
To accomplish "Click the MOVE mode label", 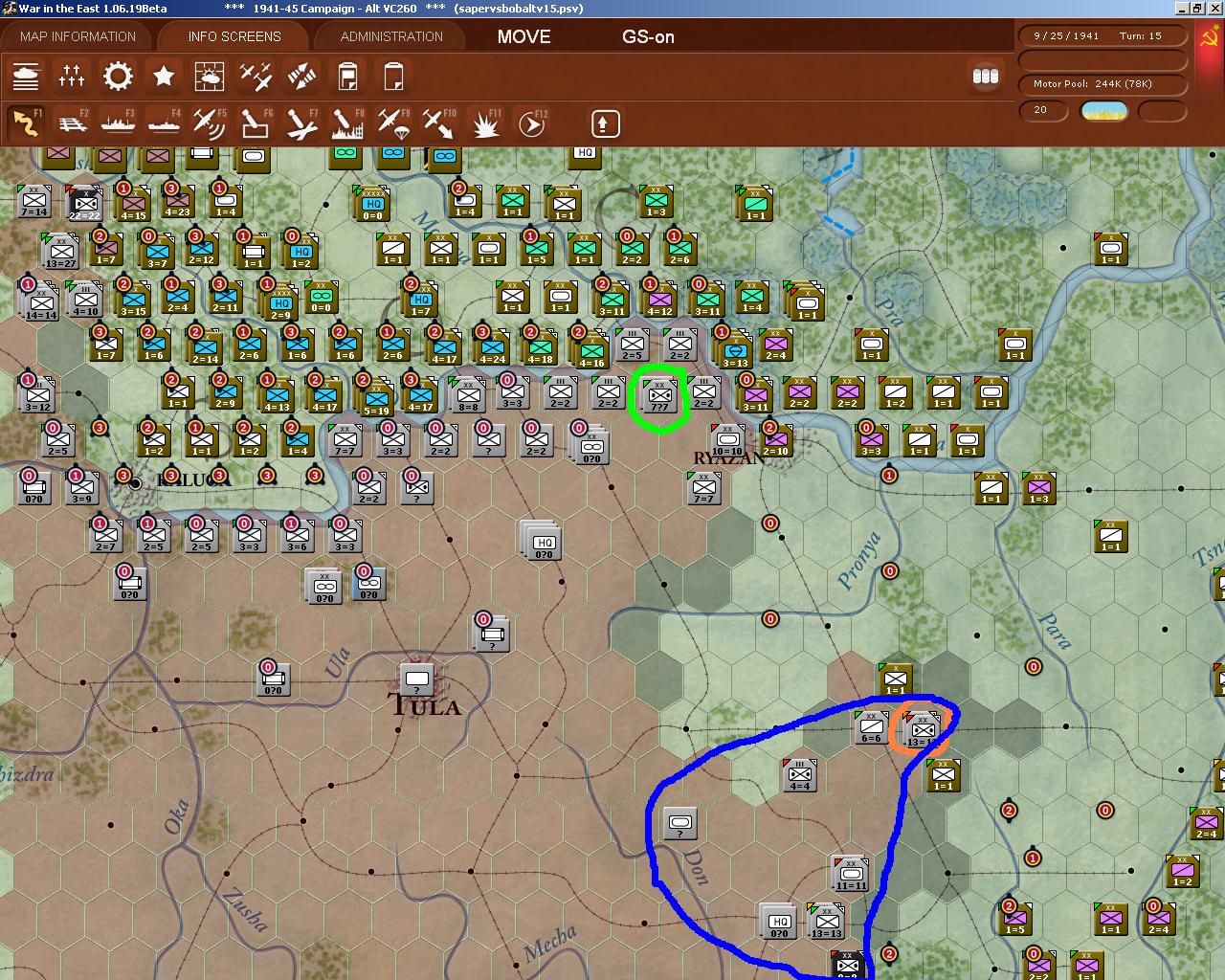I will click(x=523, y=36).
